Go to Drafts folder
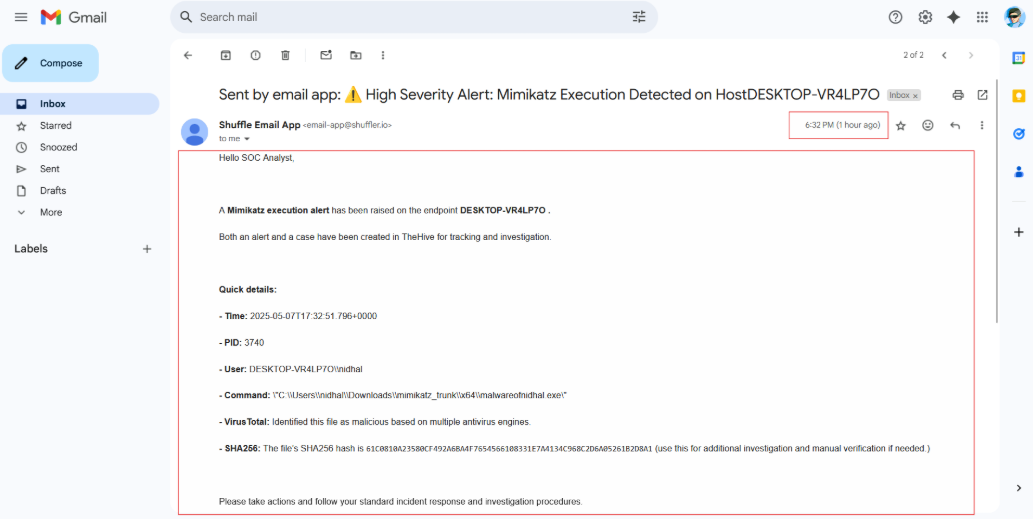1033x519 pixels. pyautogui.click(x=53, y=191)
